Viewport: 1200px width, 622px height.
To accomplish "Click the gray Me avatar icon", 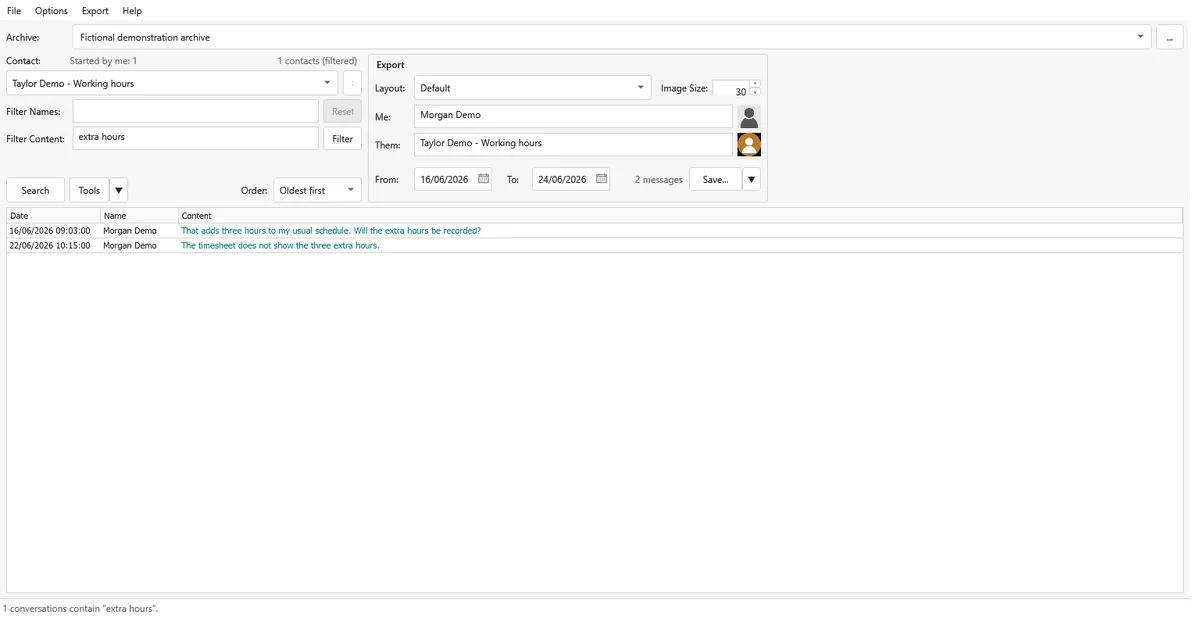I will pos(749,117).
